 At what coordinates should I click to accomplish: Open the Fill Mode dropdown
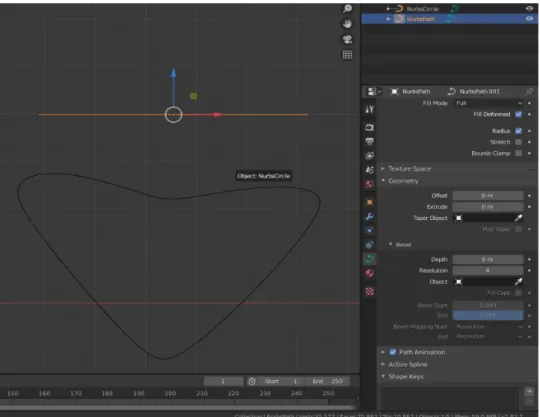(488, 103)
